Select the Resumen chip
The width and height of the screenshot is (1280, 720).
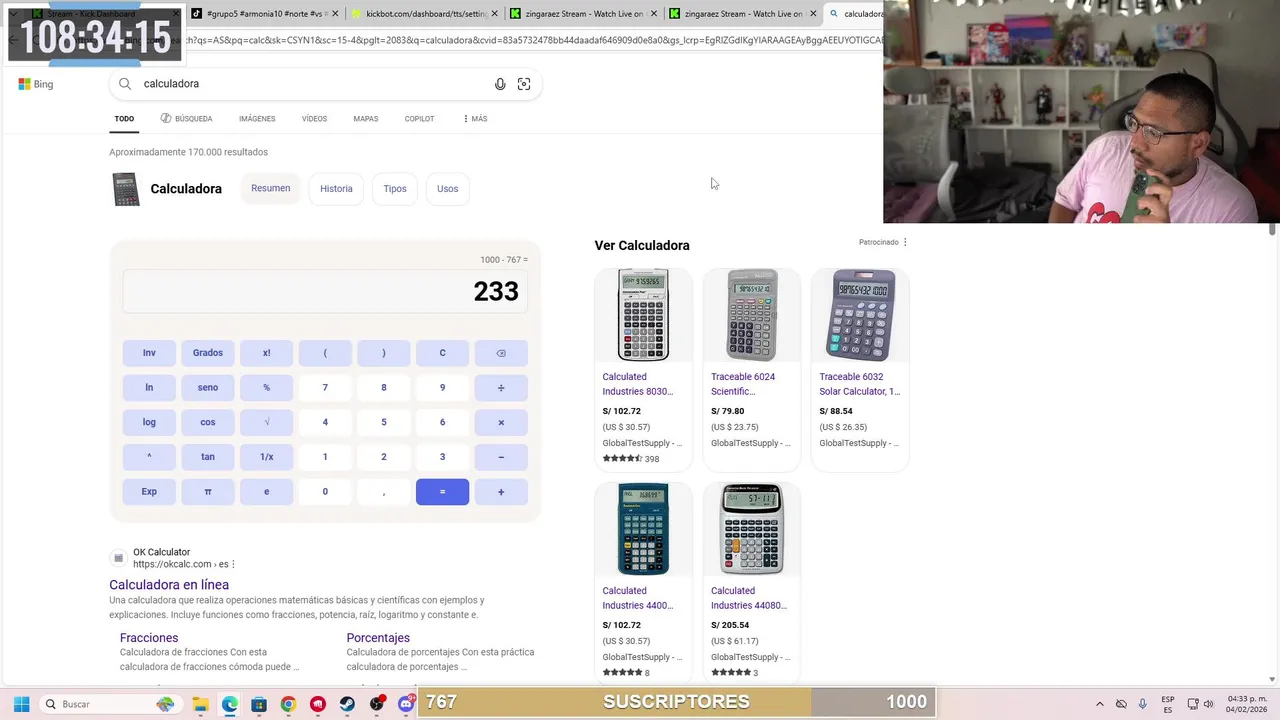click(271, 188)
